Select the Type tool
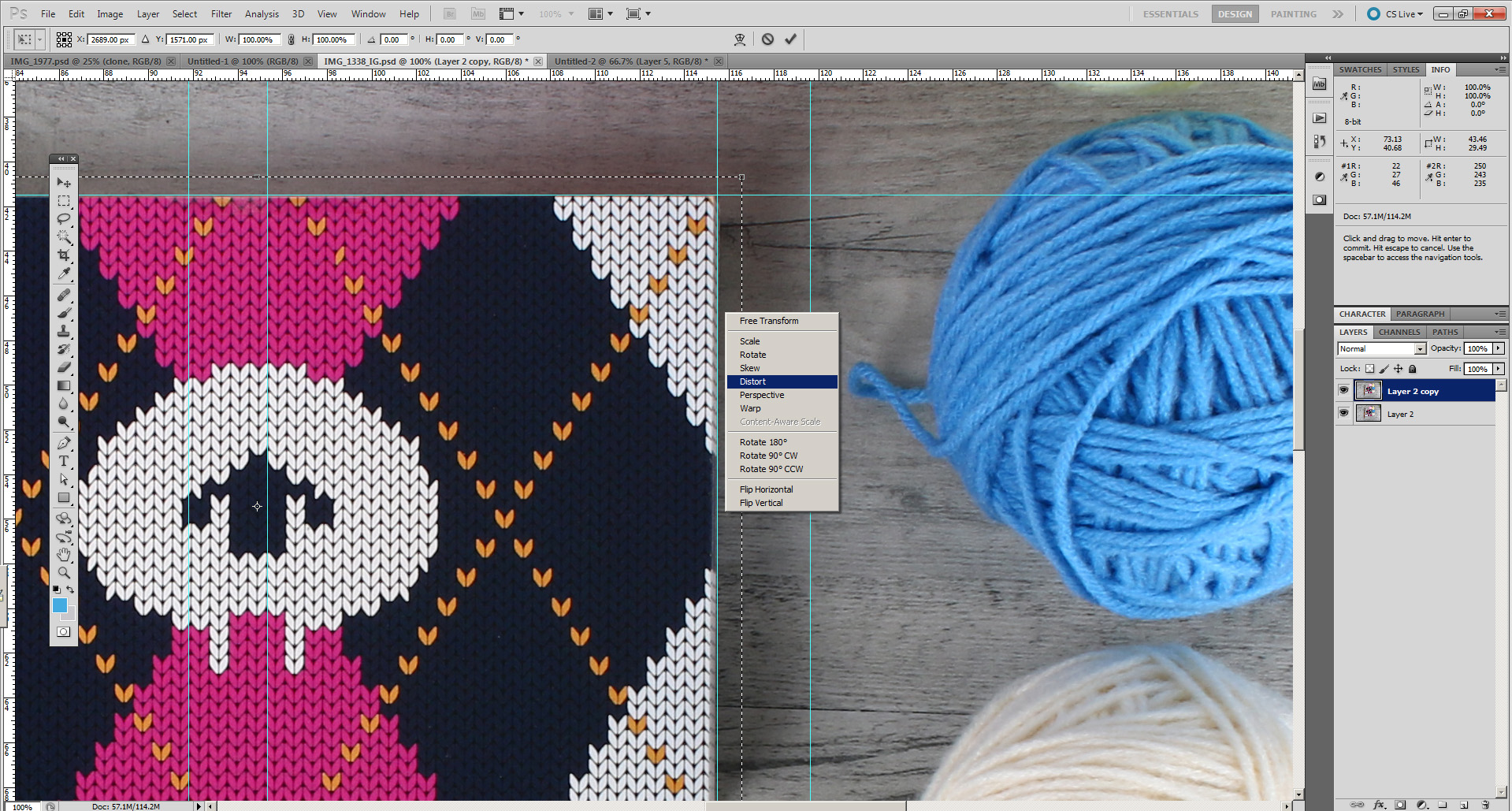Screen dimensions: 1512x811 pyautogui.click(x=64, y=461)
